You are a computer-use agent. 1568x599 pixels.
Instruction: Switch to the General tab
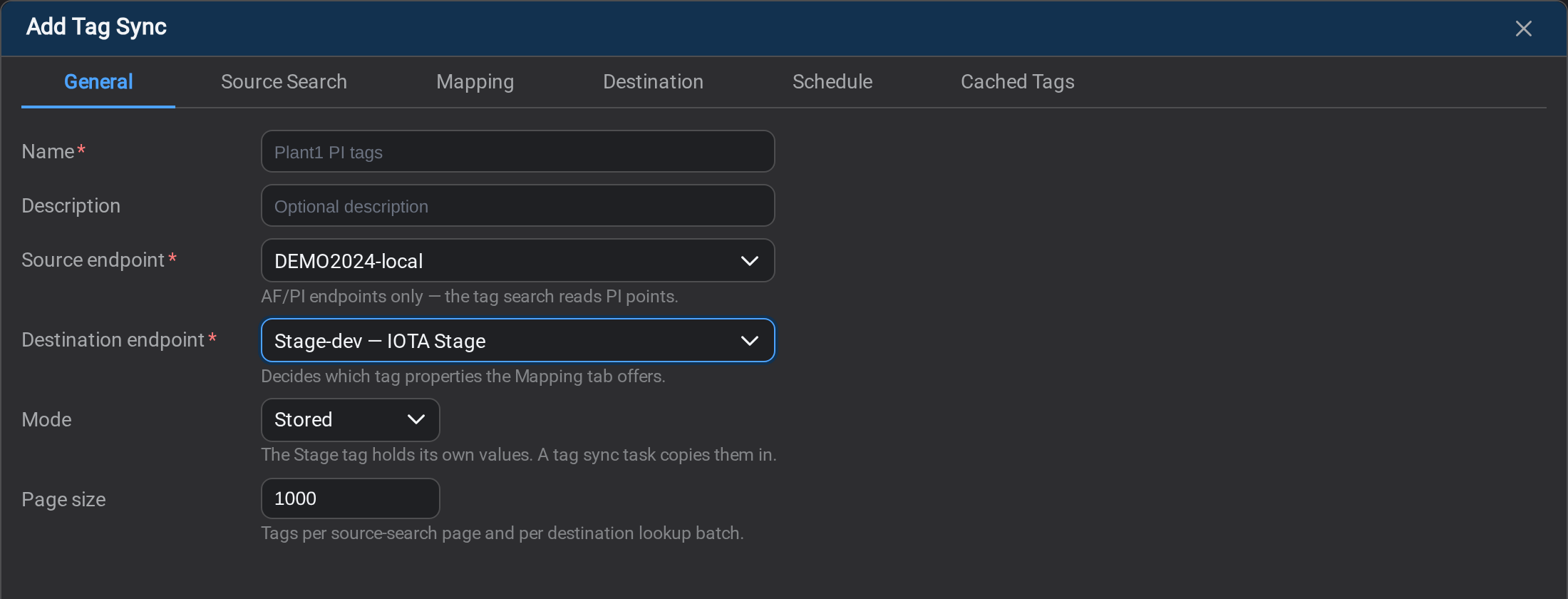(98, 82)
